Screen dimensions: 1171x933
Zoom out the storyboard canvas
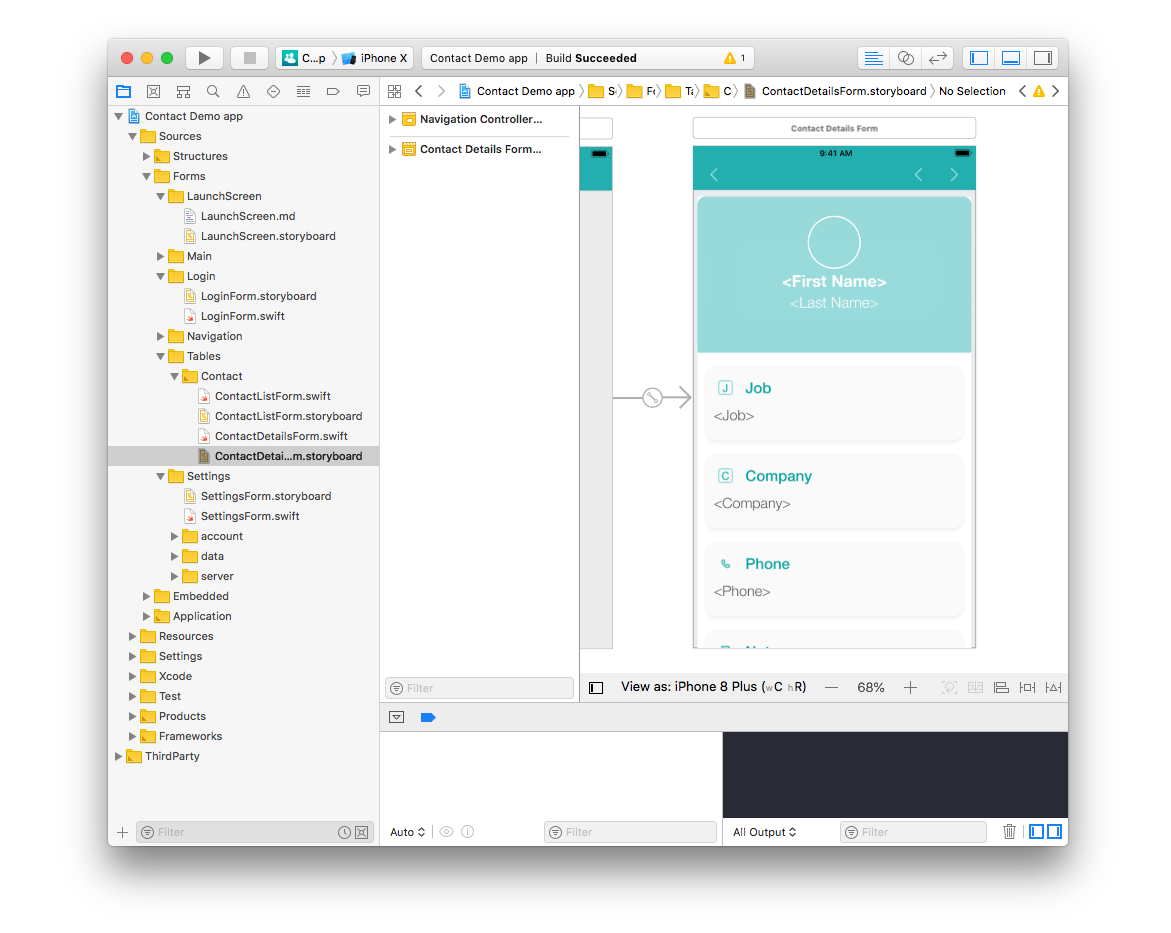pyautogui.click(x=831, y=687)
